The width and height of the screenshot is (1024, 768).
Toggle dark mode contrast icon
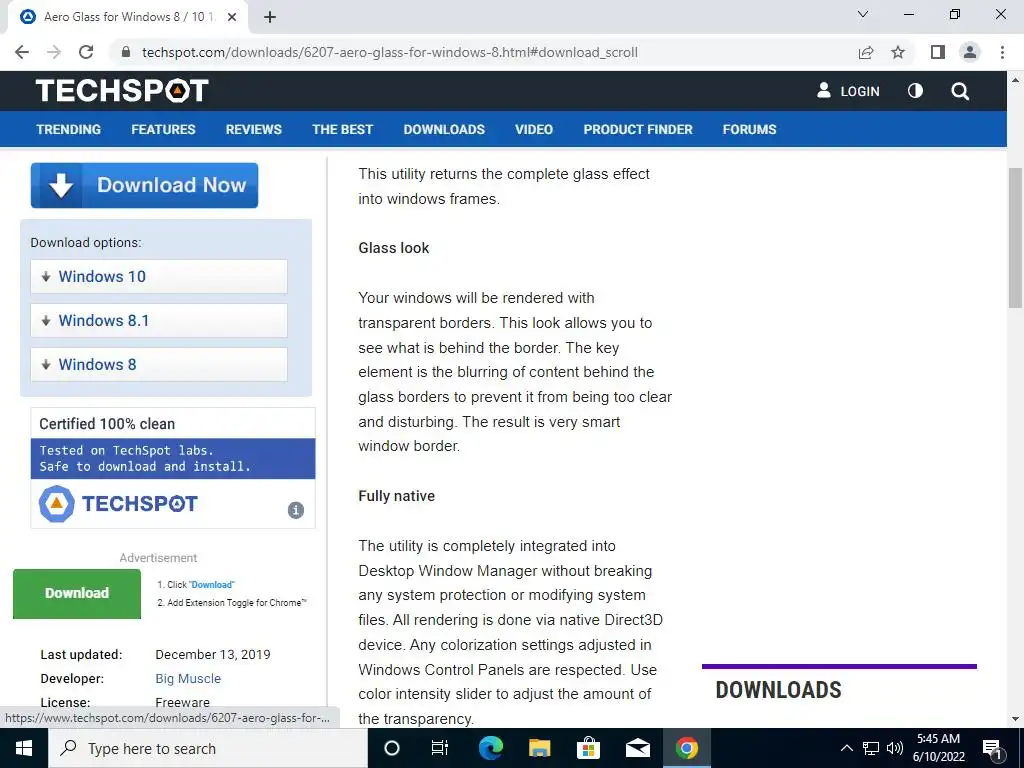click(x=916, y=91)
